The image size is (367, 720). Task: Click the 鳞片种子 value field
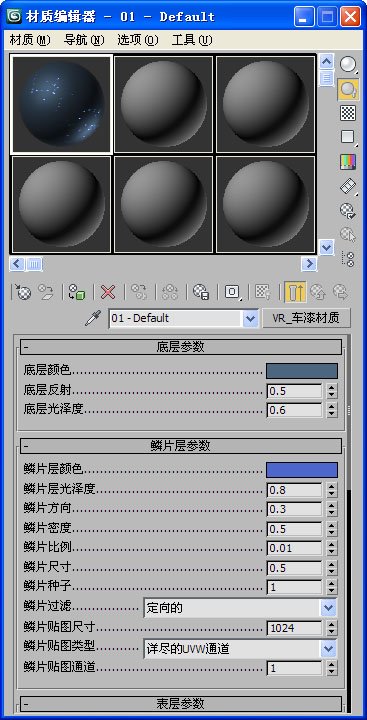coord(294,587)
